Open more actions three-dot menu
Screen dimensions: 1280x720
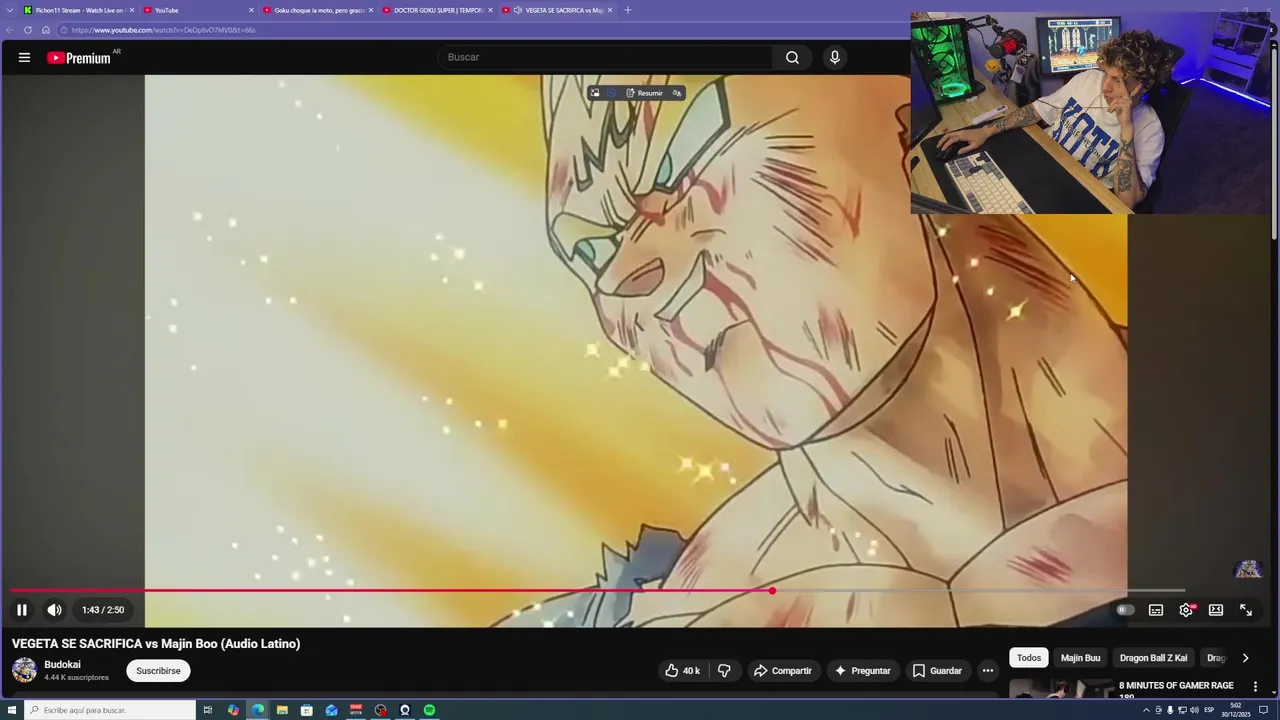click(x=988, y=671)
